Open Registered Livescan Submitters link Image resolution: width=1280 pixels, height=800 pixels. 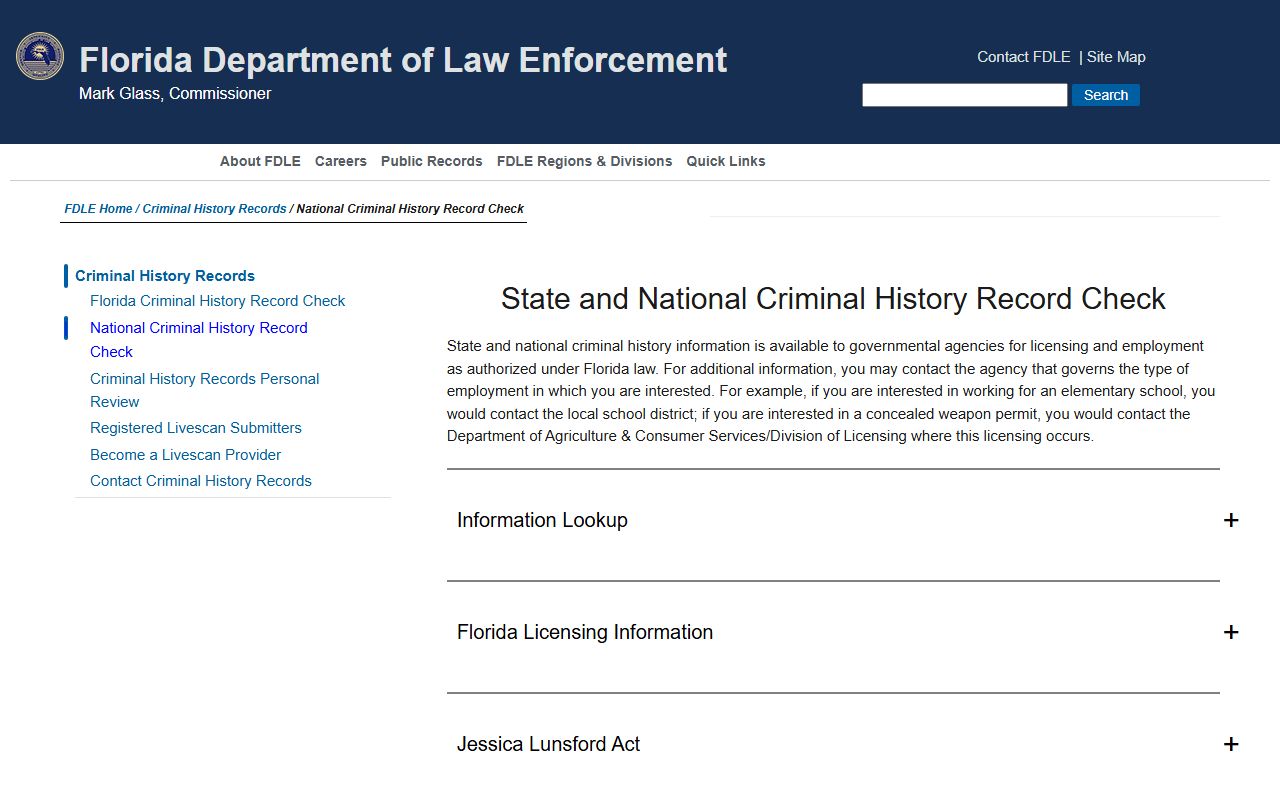pyautogui.click(x=196, y=428)
